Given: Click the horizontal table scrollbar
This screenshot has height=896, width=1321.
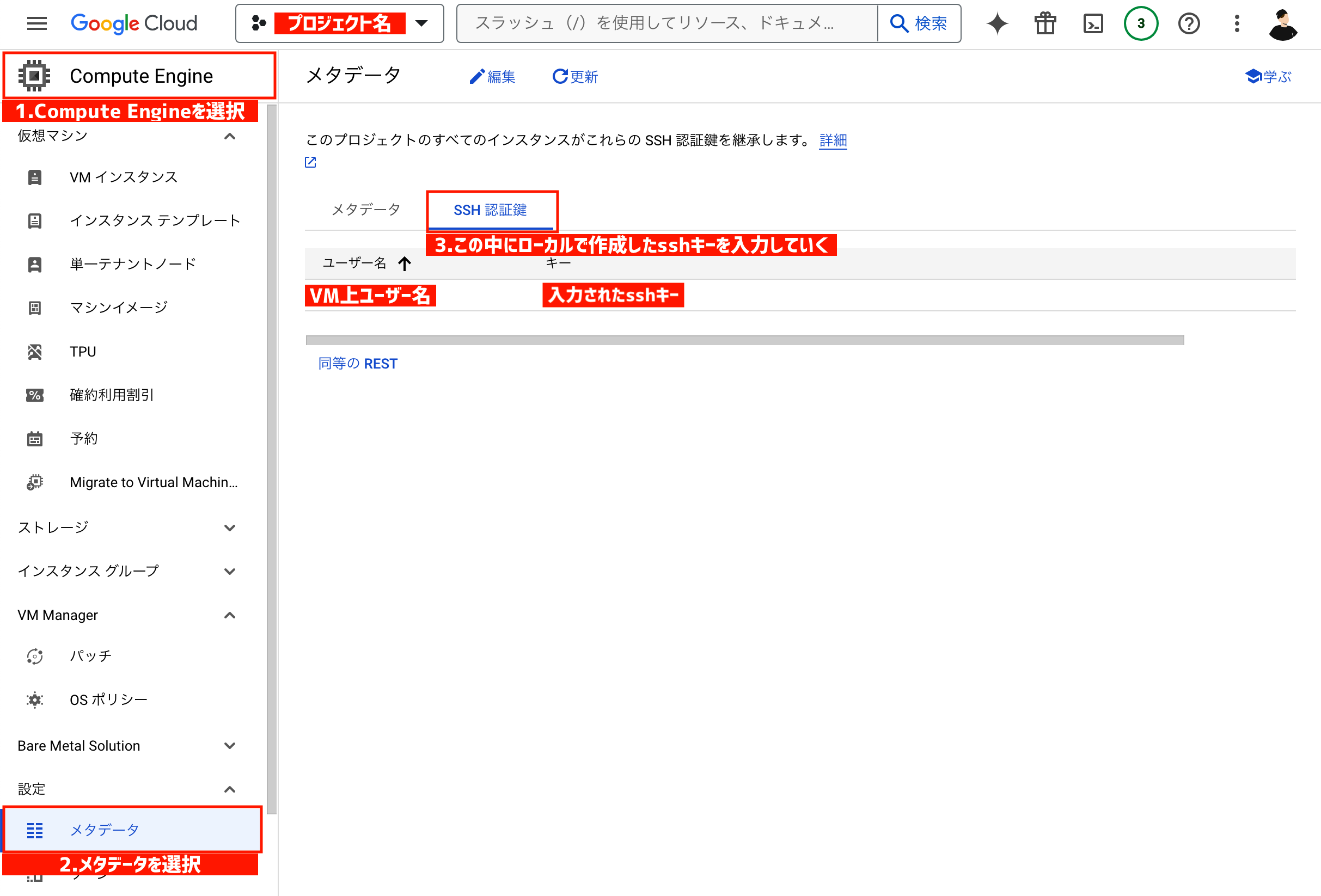Looking at the screenshot, I should 744,340.
